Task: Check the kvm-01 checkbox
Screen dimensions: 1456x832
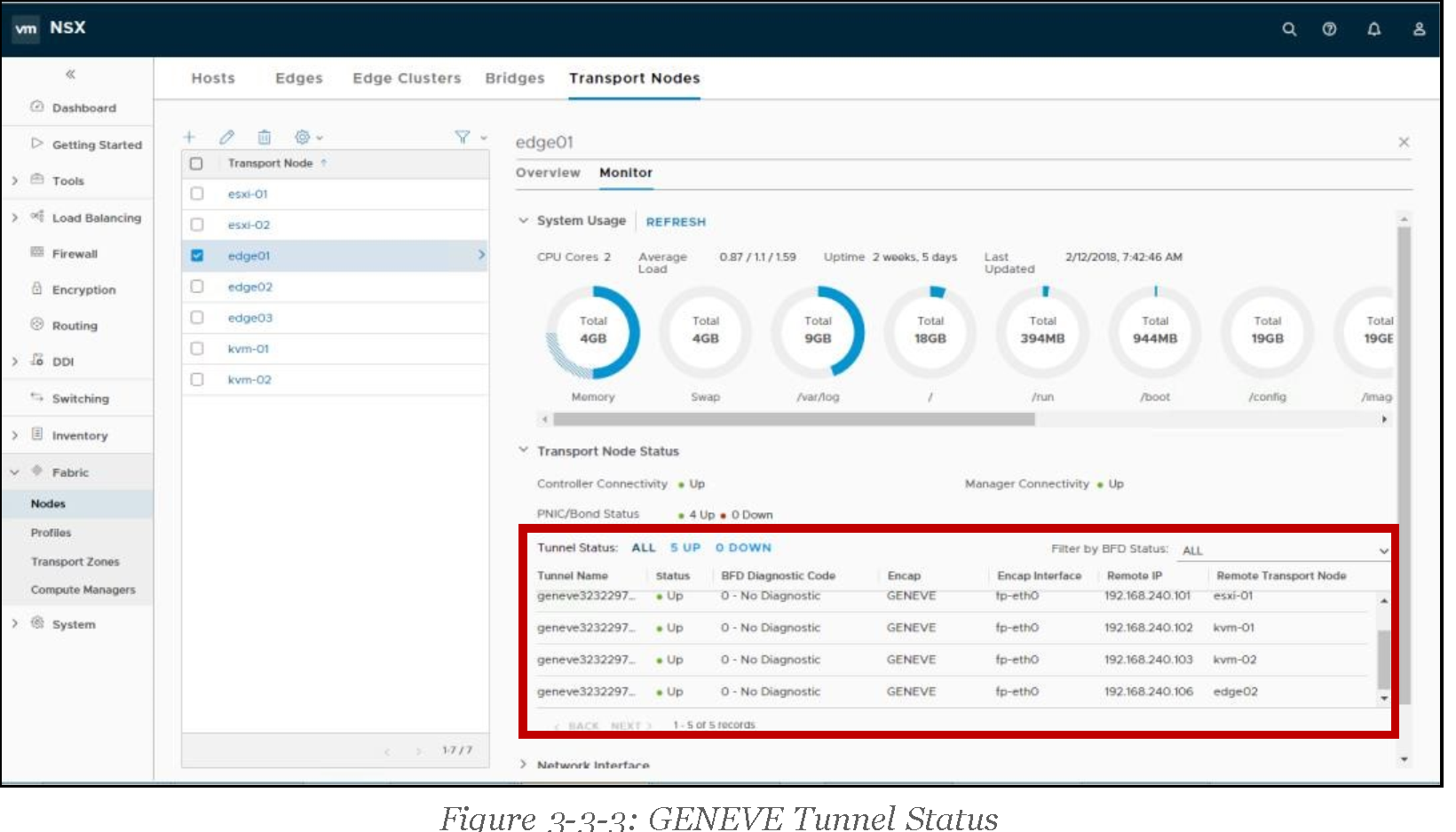Action: 197,349
